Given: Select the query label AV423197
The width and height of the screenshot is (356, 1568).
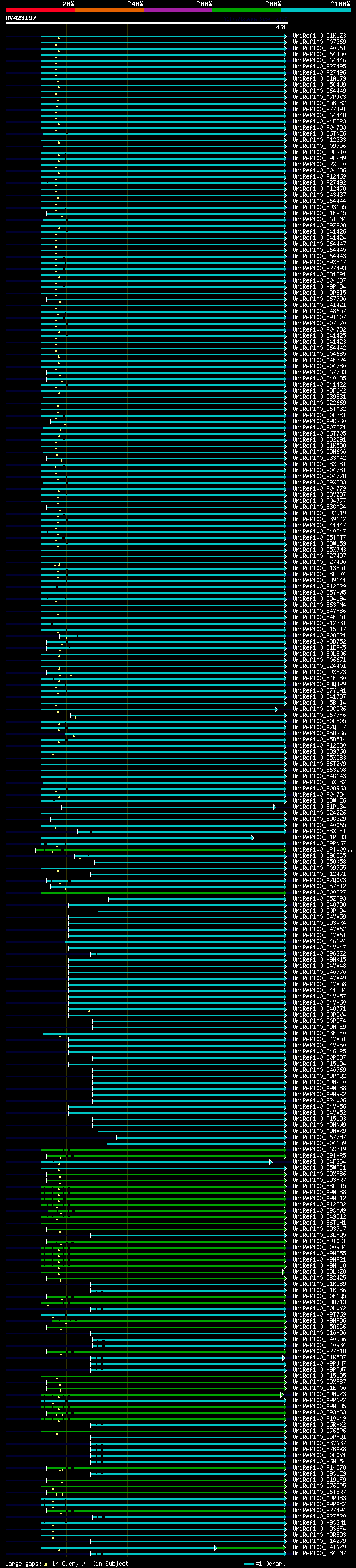Looking at the screenshot, I should 21,18.
